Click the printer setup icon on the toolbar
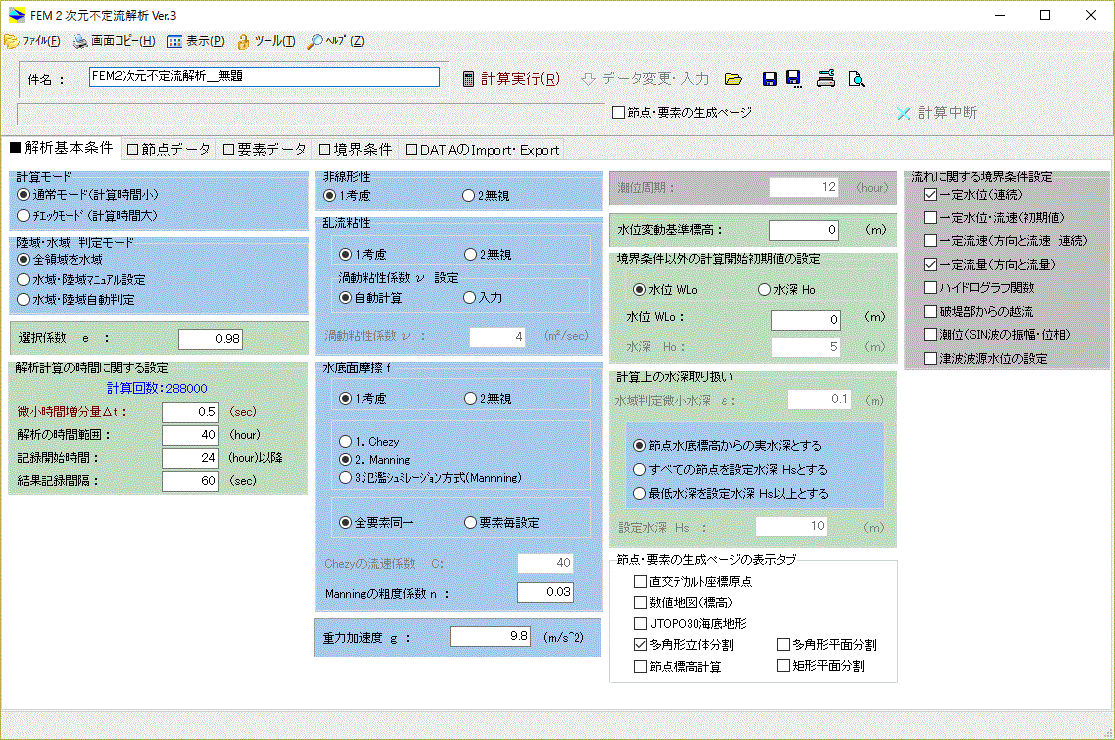 825,78
